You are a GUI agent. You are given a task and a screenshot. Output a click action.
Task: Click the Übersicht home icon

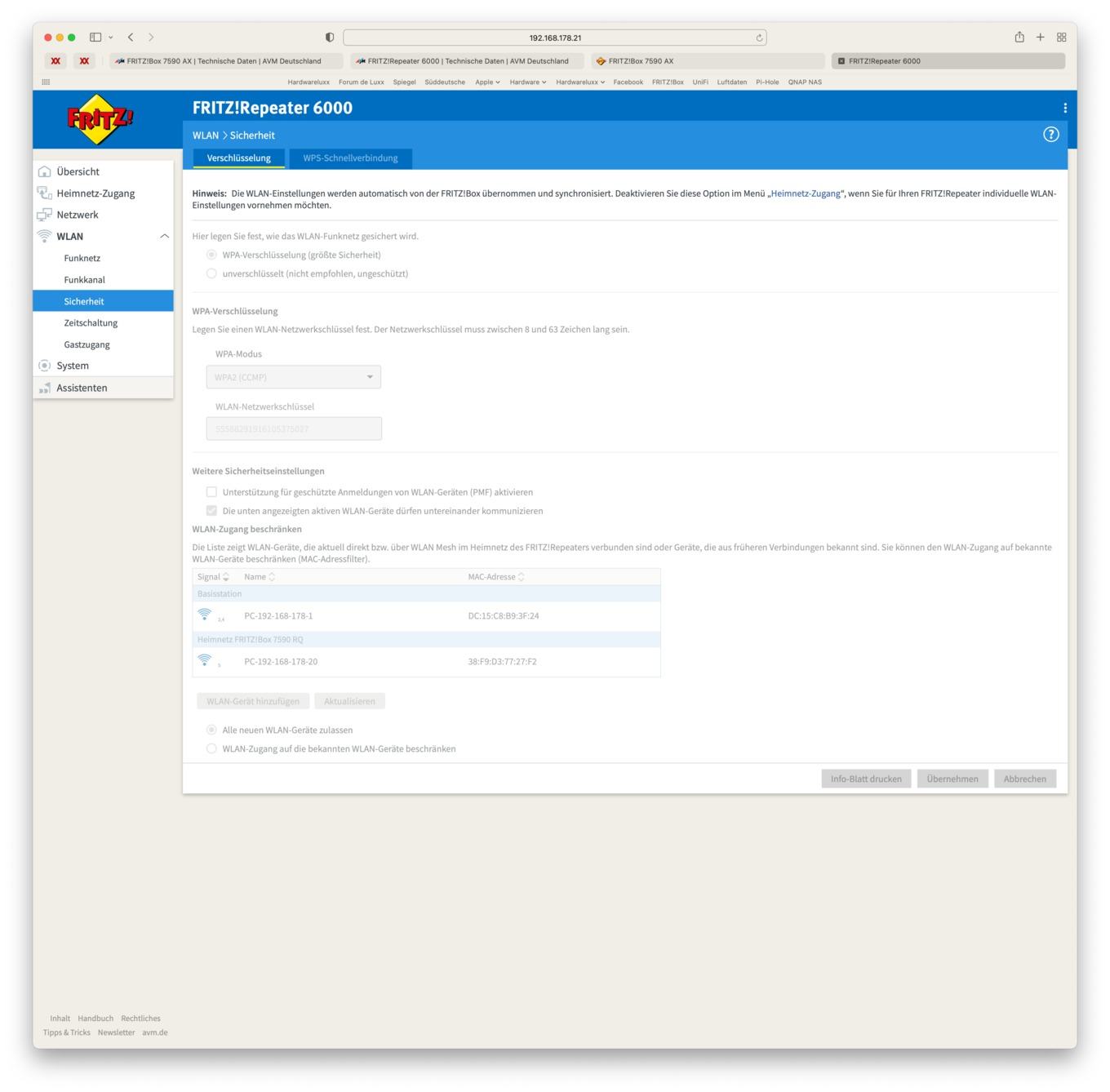(x=45, y=171)
